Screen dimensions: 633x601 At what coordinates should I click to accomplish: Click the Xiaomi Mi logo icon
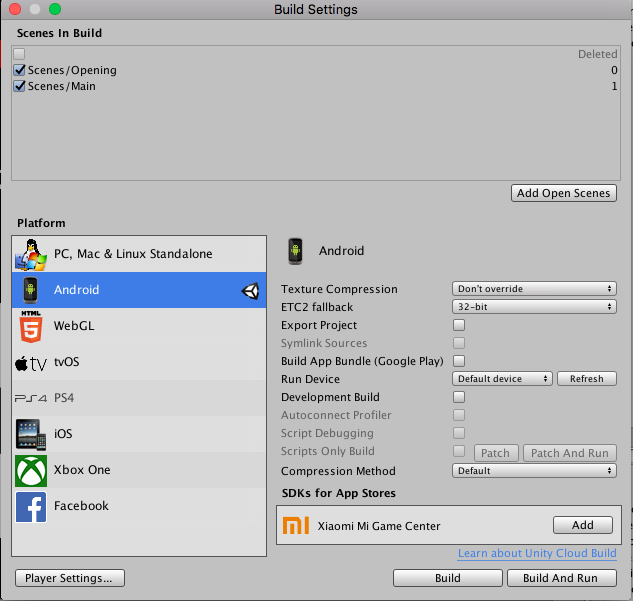pyautogui.click(x=296, y=525)
